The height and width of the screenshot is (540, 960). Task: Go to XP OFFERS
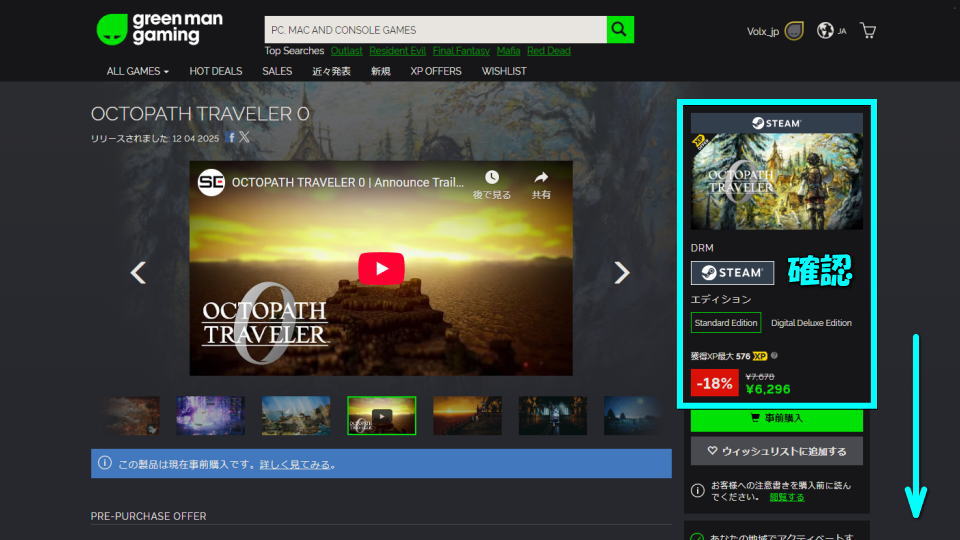[436, 71]
